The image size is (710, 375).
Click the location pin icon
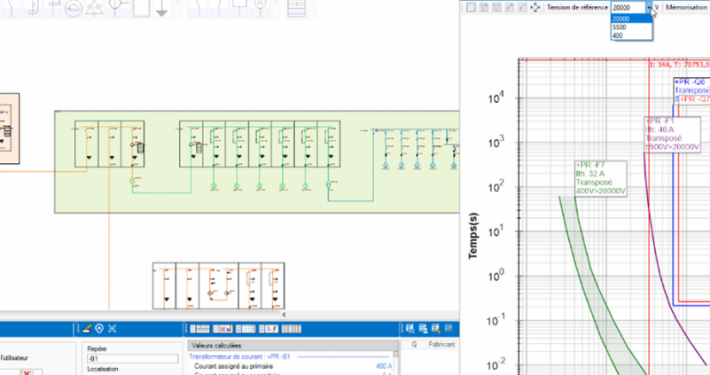tap(99, 328)
